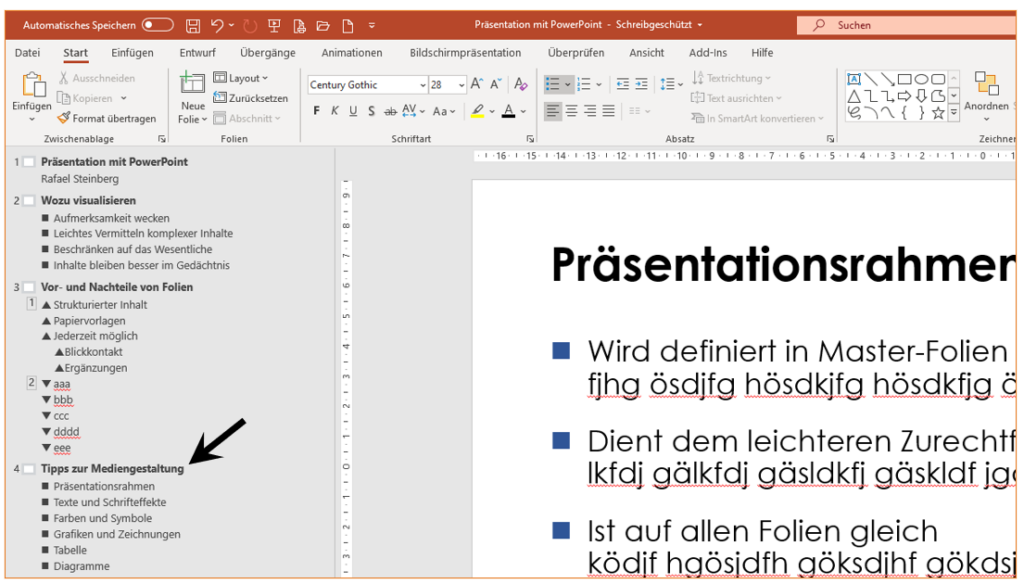This screenshot has height=584, width=1024.
Task: Open the Layout dropdown
Action: [241, 78]
